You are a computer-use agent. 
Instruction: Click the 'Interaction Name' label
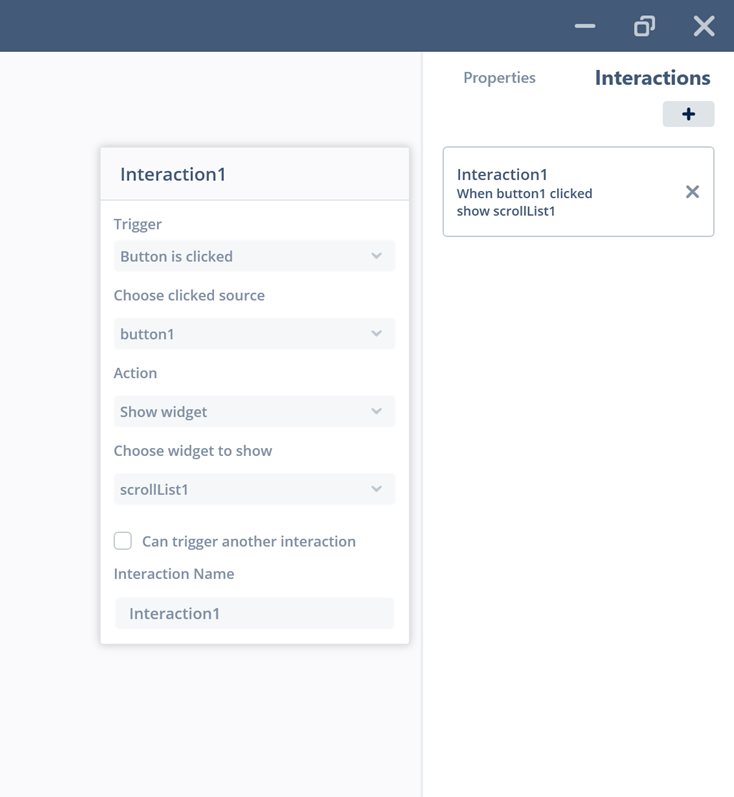coord(174,574)
